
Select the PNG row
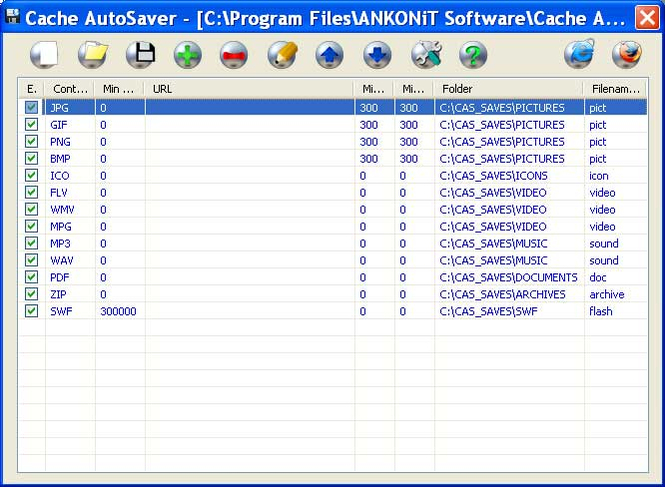pyautogui.click(x=333, y=142)
